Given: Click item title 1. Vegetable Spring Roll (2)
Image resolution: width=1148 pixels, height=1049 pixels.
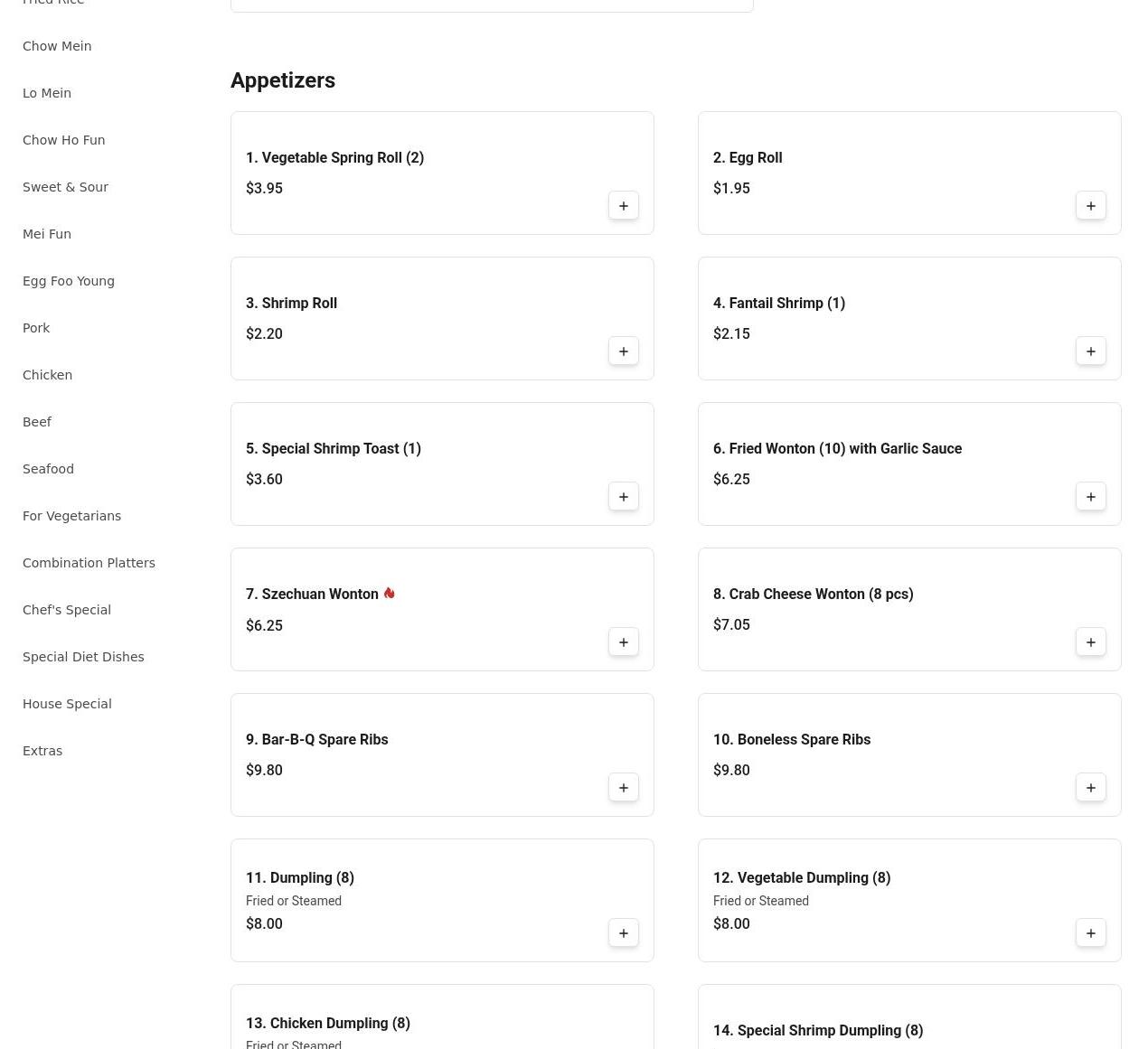Looking at the screenshot, I should (x=334, y=157).
